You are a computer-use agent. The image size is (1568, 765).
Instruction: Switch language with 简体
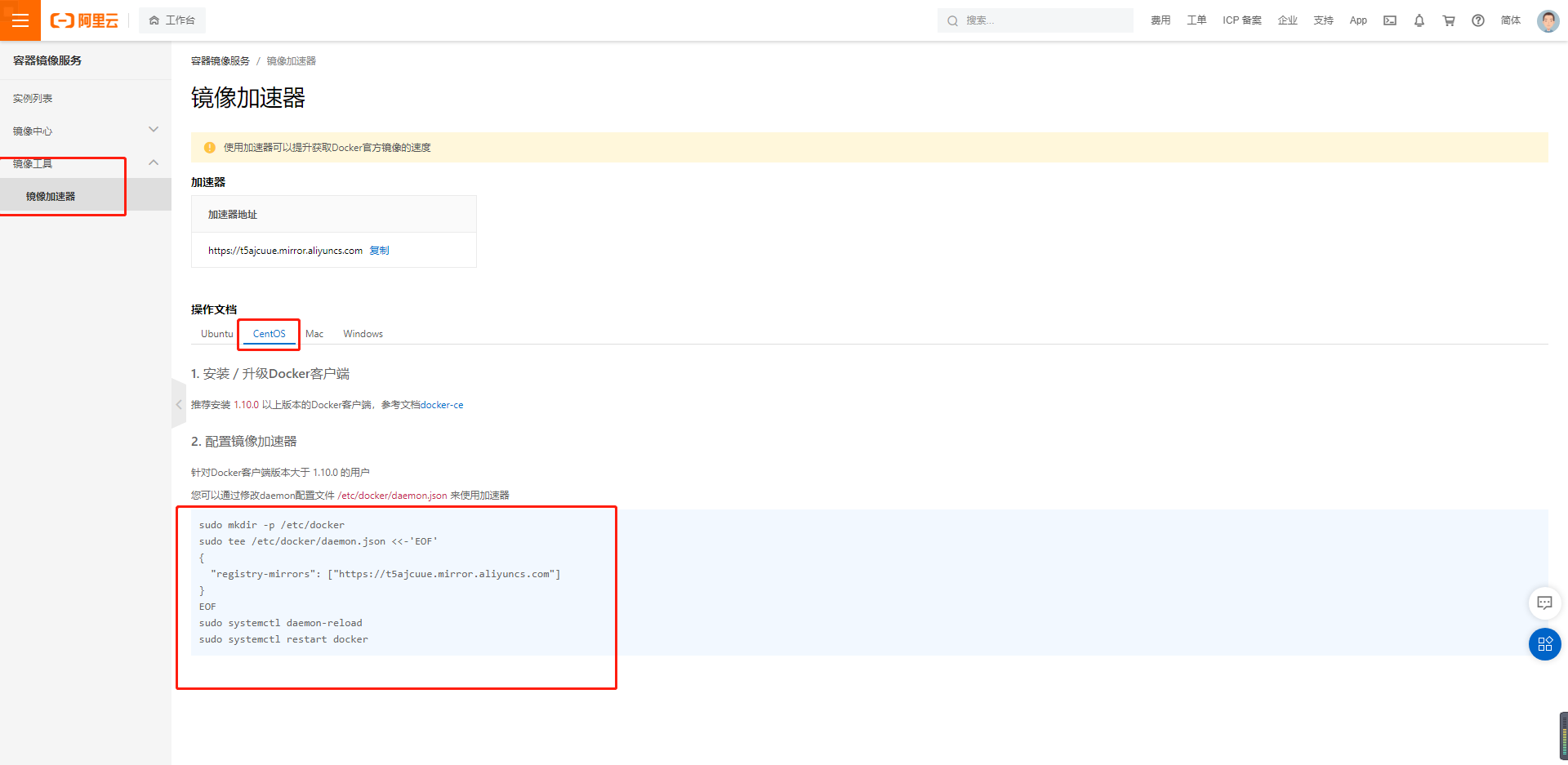click(1511, 20)
